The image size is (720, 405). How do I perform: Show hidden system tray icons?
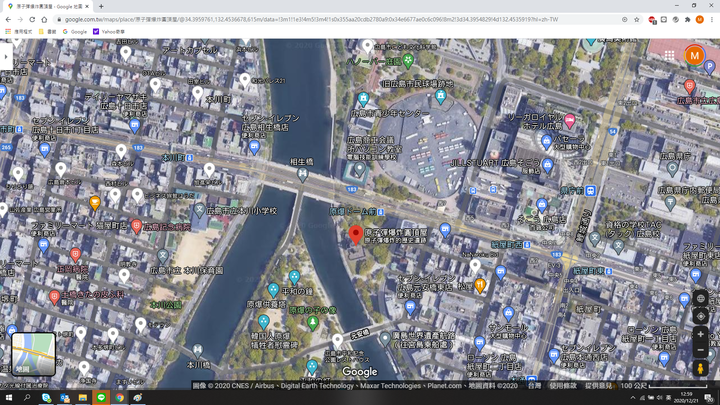tap(633, 398)
